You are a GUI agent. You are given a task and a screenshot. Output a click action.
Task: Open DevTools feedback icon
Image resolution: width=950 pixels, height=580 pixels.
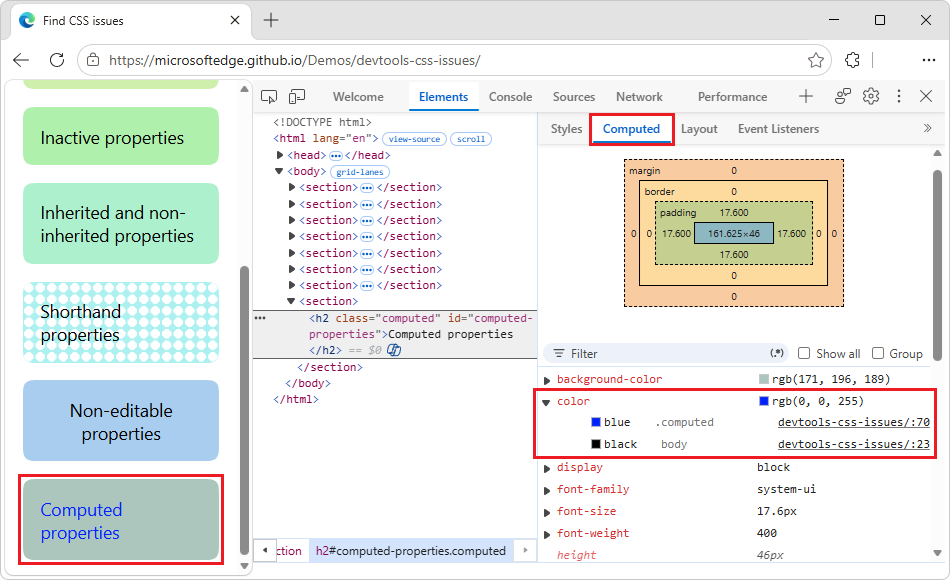(x=843, y=96)
